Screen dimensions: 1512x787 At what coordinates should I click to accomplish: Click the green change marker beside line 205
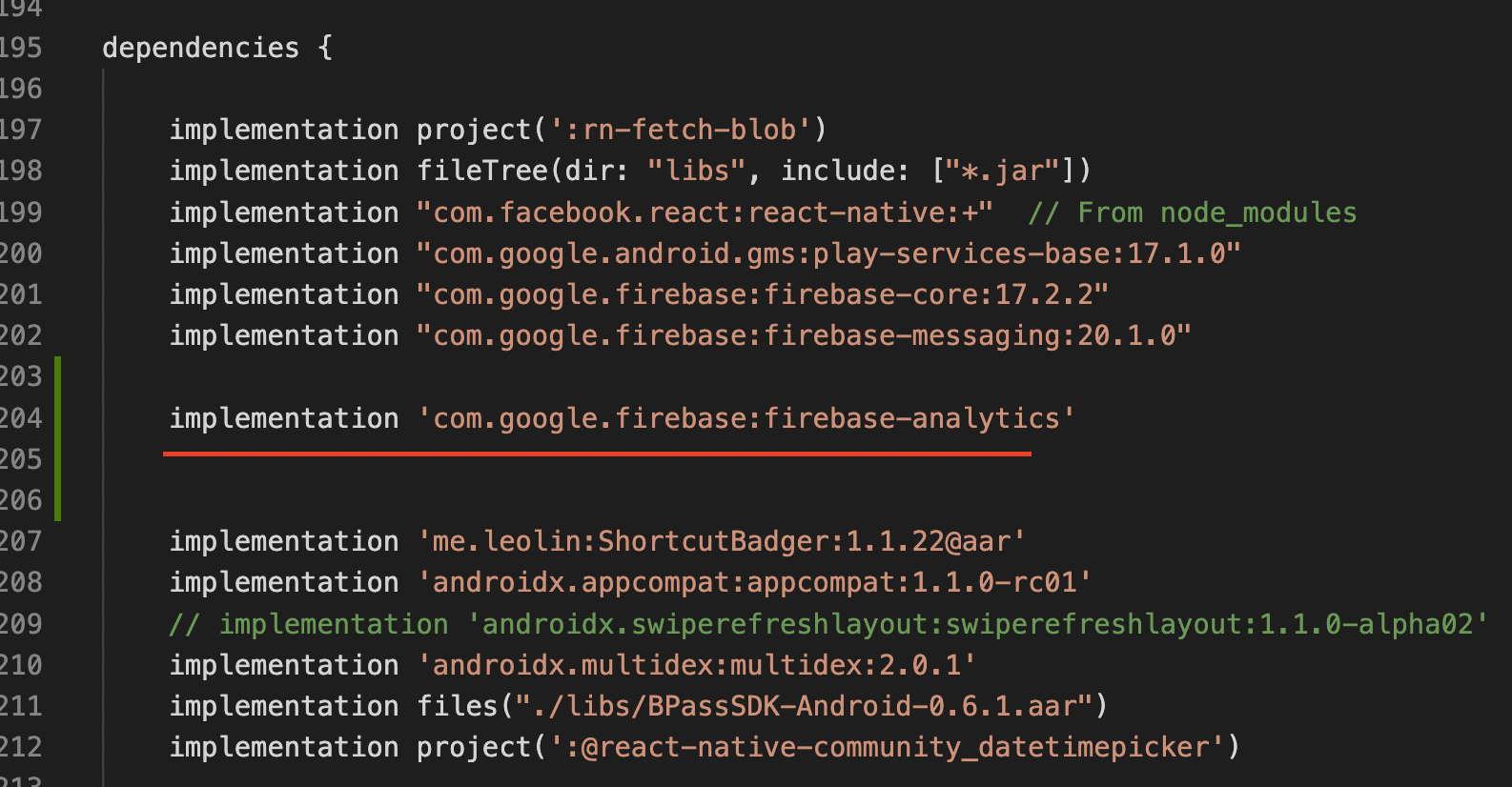[58, 459]
